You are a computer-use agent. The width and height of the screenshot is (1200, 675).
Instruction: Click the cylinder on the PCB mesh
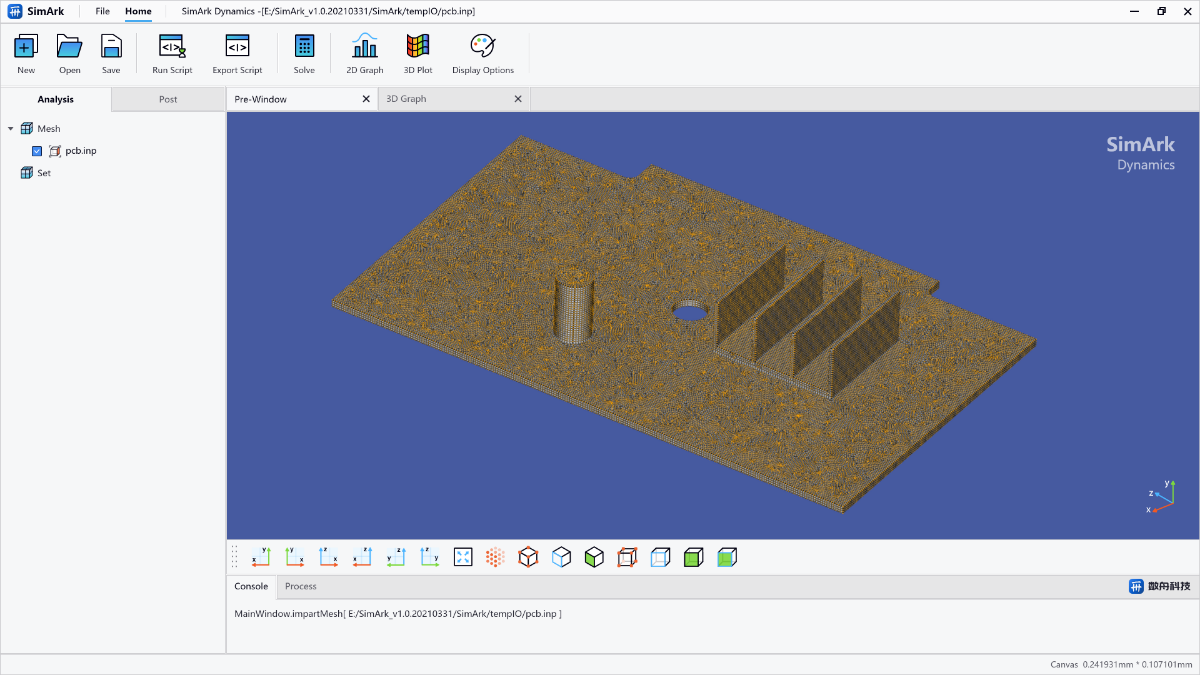[x=574, y=305]
